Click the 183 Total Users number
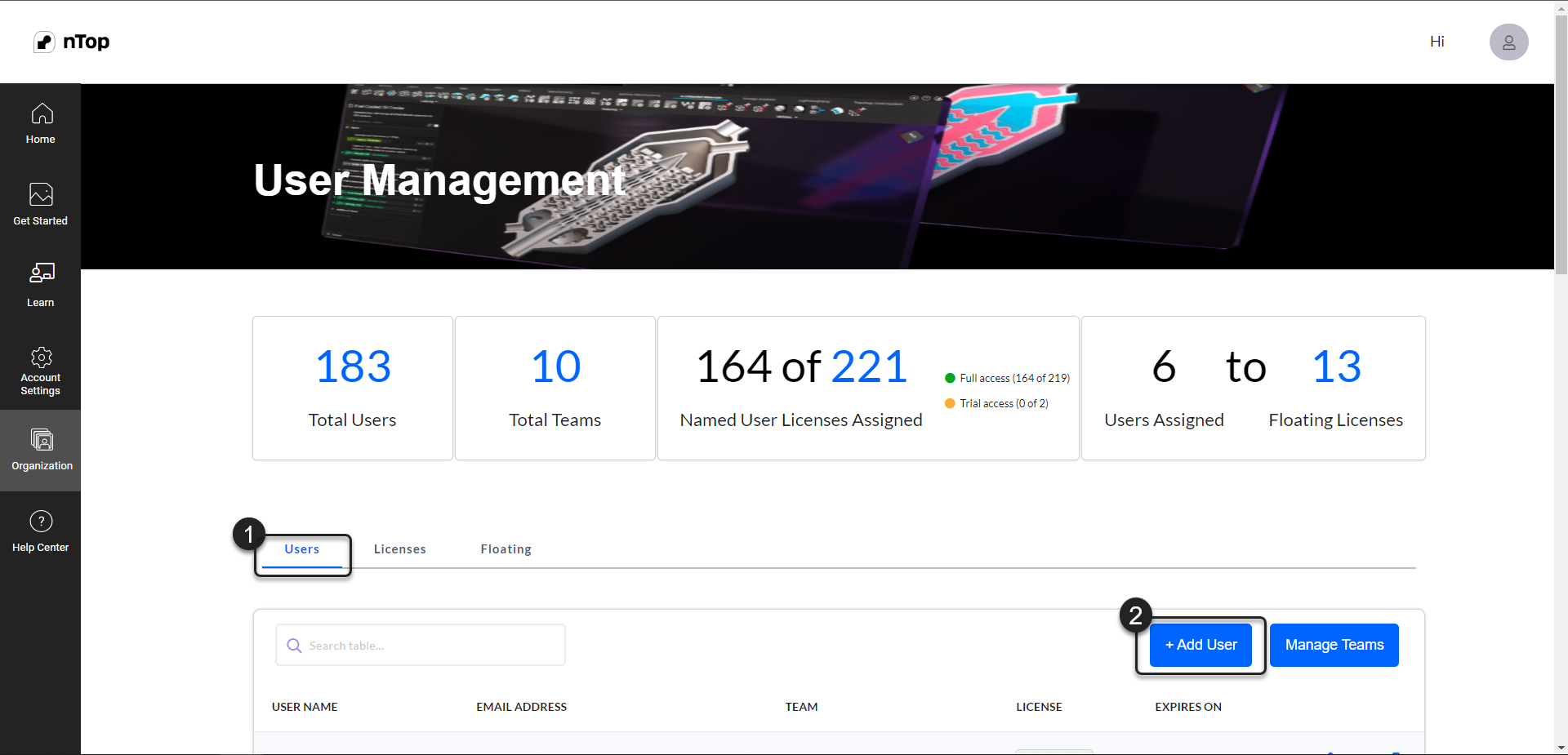Viewport: 1568px width, 755px height. [x=353, y=366]
